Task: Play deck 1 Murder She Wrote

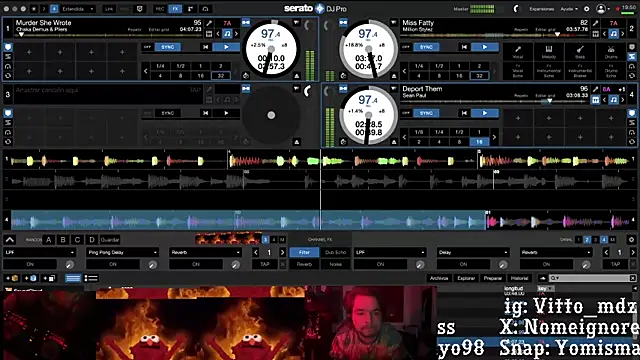Action: 226,47
